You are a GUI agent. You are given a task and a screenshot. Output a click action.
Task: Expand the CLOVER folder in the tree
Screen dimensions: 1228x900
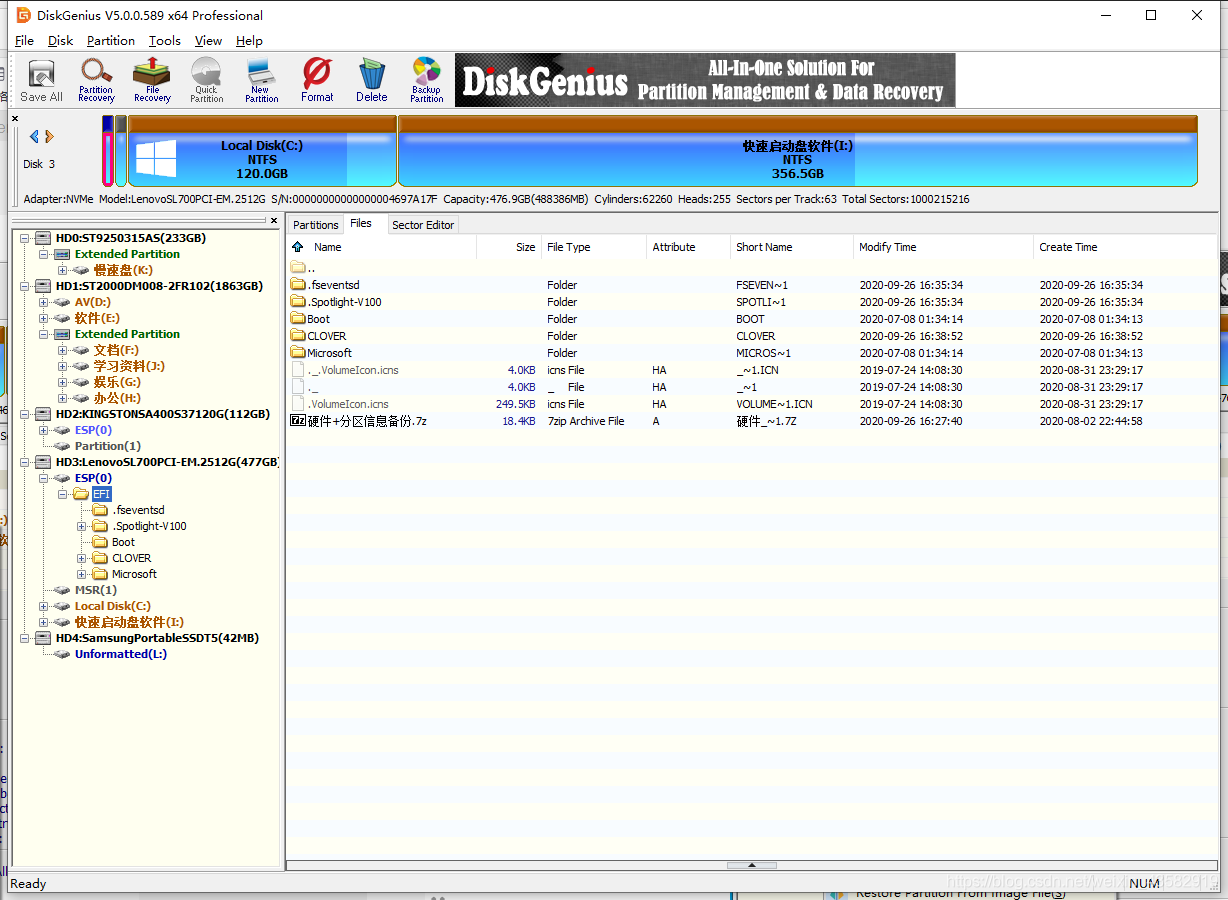pyautogui.click(x=81, y=558)
